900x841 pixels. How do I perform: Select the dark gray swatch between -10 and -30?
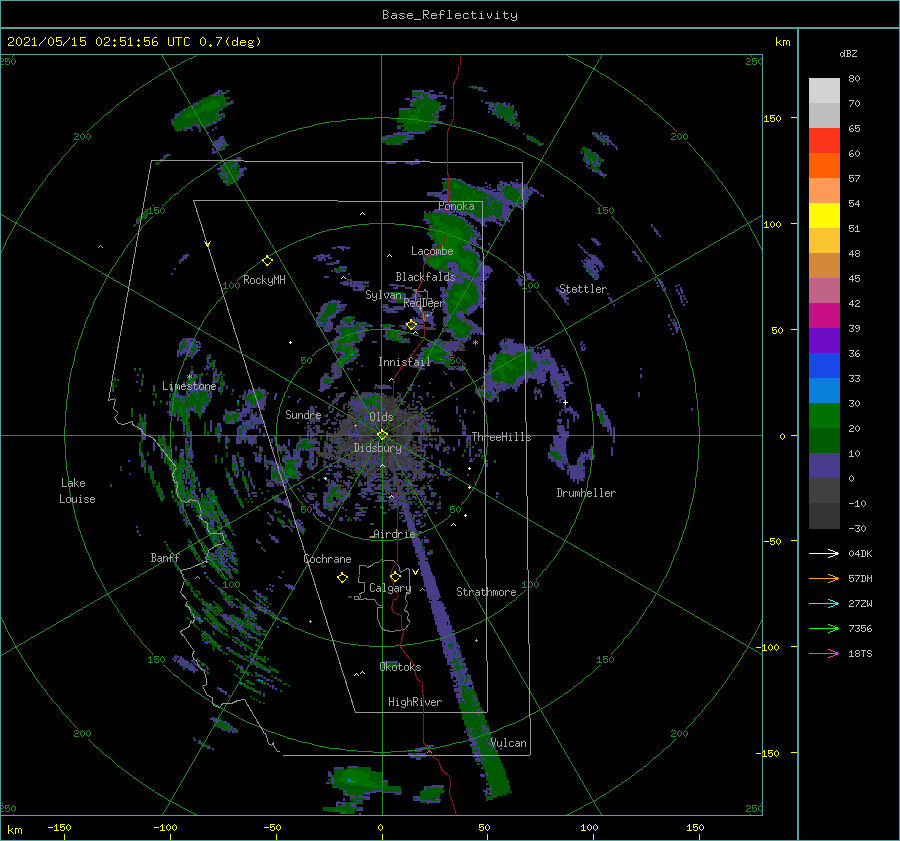coord(824,516)
